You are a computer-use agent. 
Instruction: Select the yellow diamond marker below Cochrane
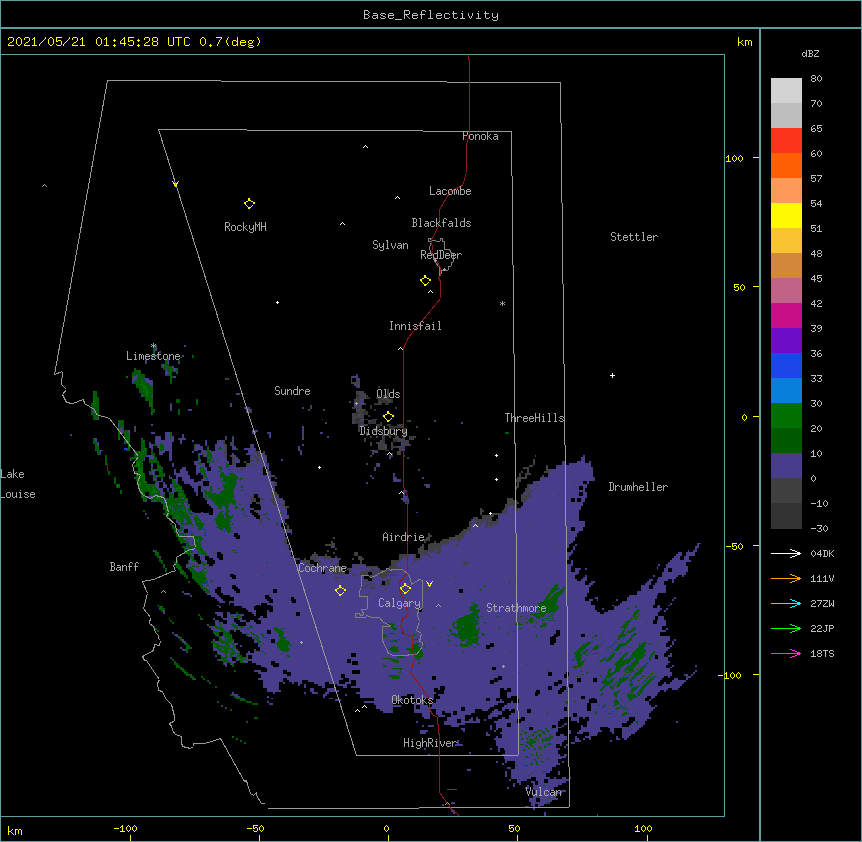pos(340,591)
